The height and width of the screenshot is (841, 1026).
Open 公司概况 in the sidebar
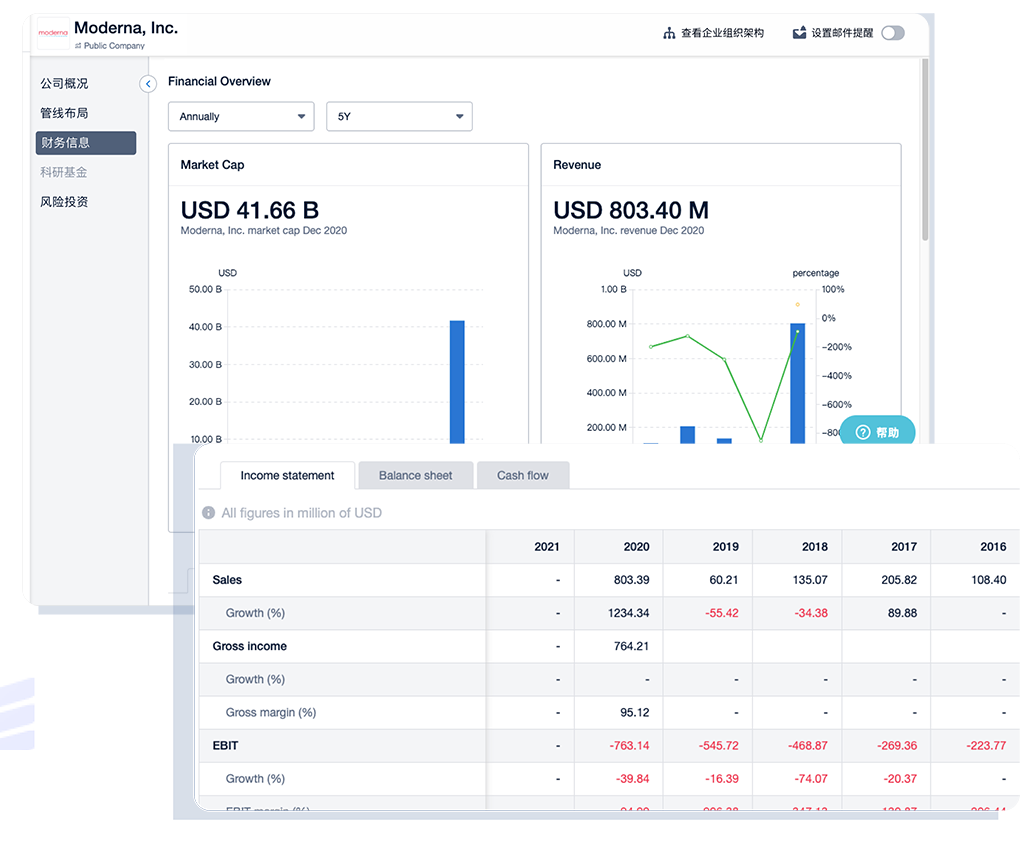click(x=64, y=84)
